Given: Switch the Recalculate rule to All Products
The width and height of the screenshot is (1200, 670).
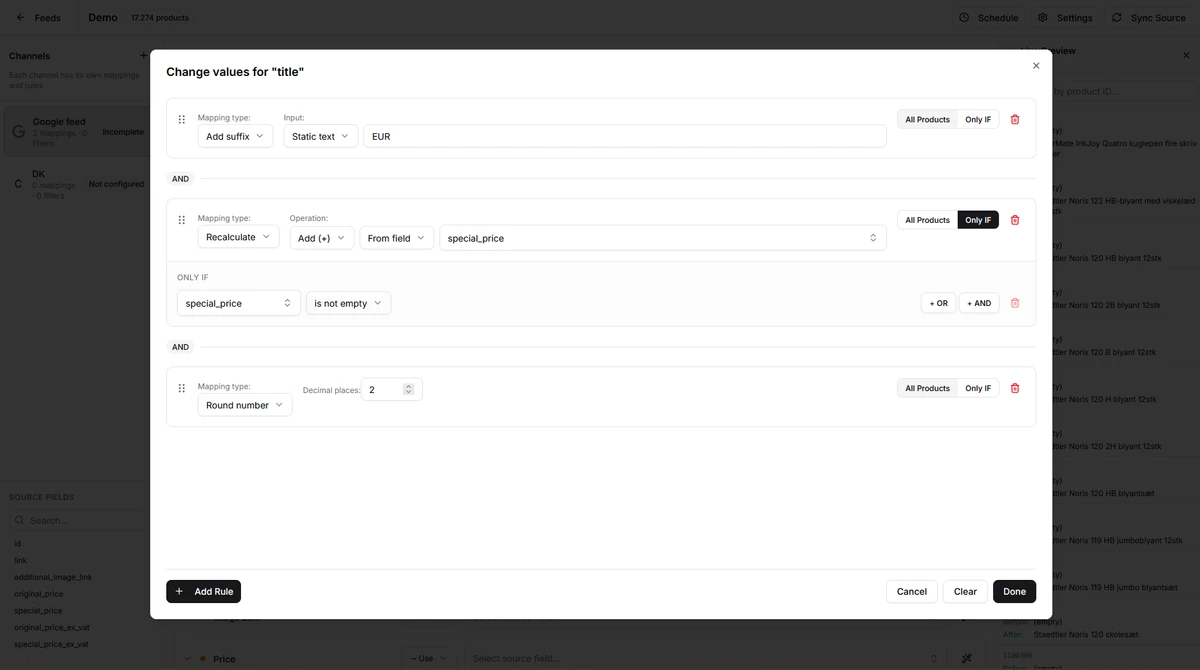Looking at the screenshot, I should point(927,220).
